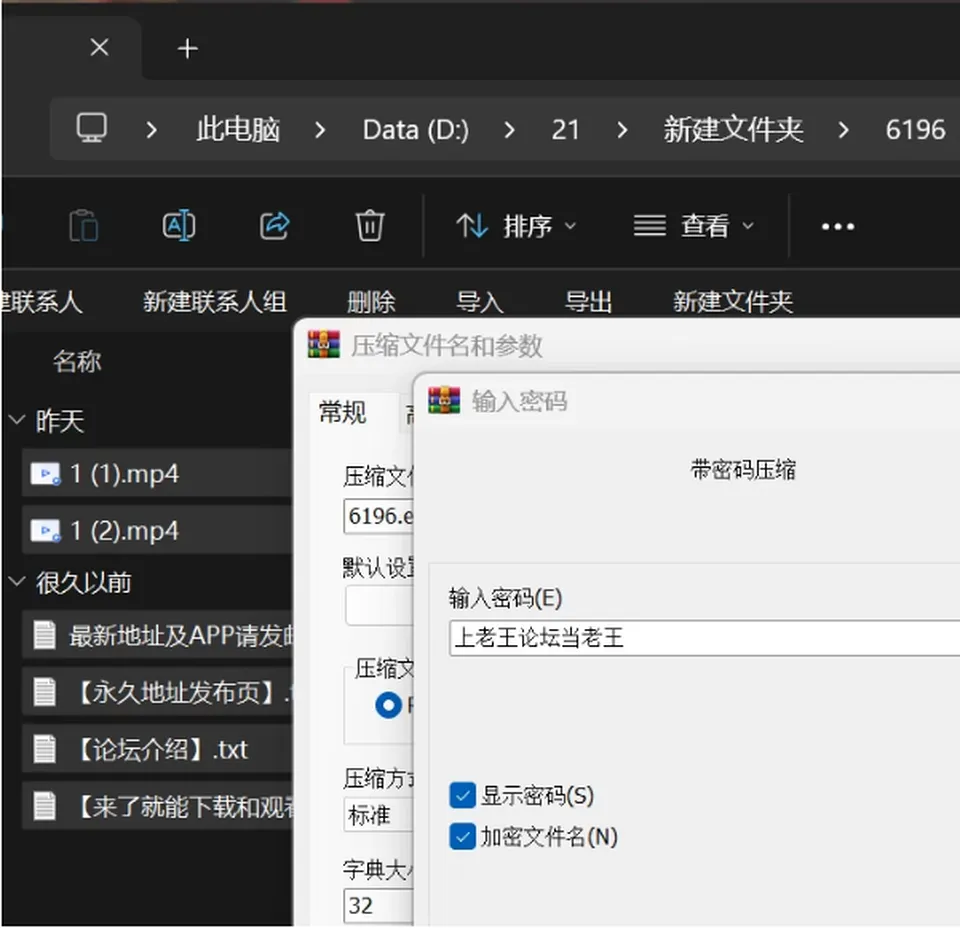Select the 1 (1).mp4 video file
This screenshot has width=960, height=928.
click(157, 473)
